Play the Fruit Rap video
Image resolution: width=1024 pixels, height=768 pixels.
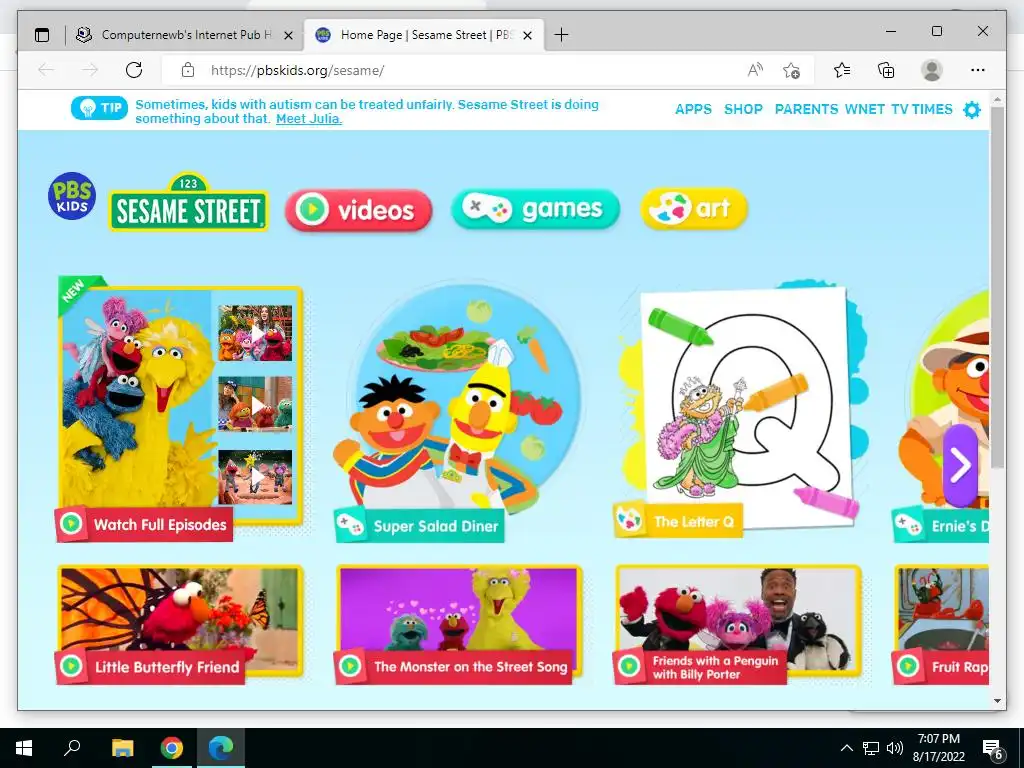pos(942,625)
